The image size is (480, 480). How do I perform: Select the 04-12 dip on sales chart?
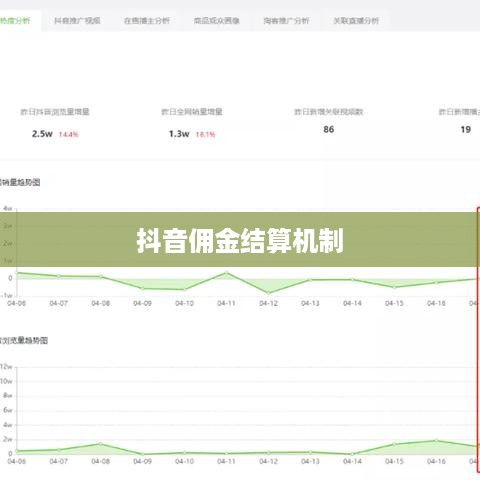(269, 293)
